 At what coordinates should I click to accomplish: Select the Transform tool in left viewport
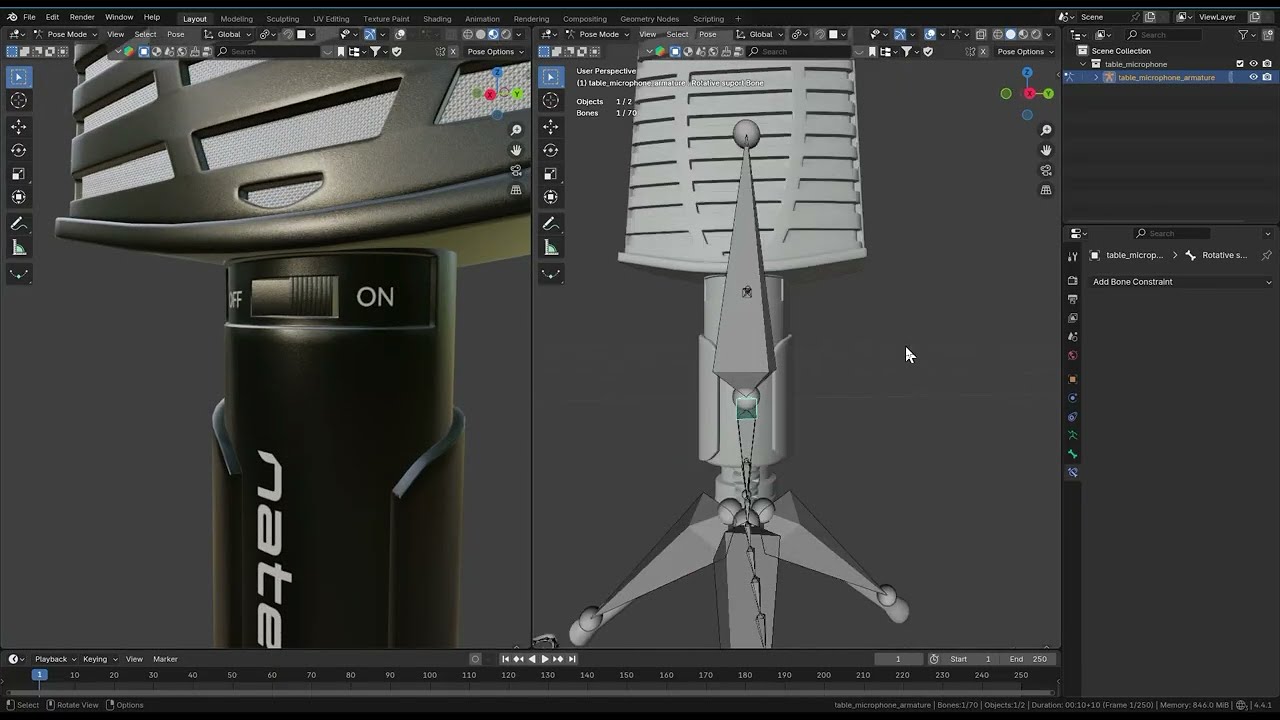19,197
